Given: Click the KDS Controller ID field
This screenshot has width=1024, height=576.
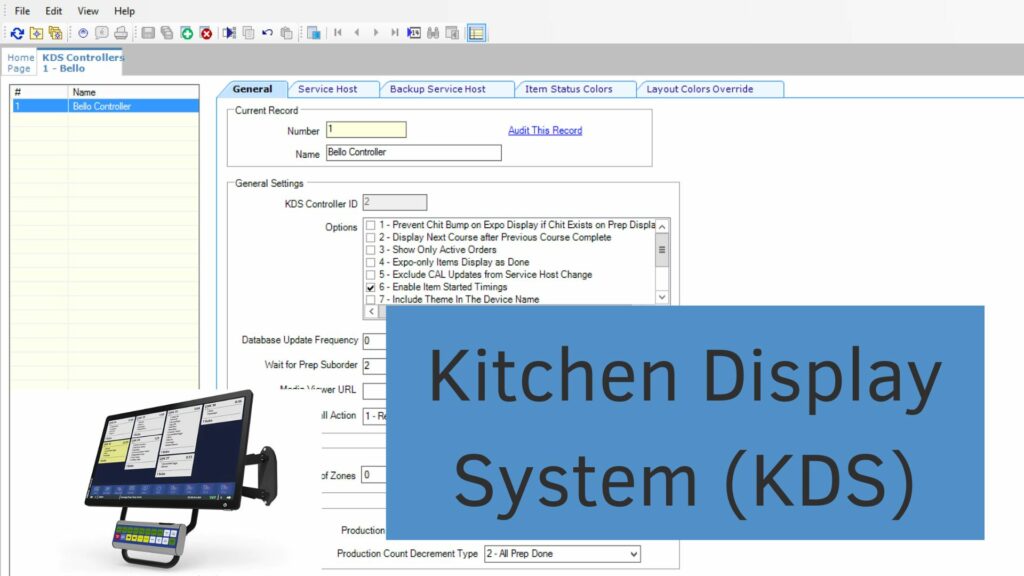Looking at the screenshot, I should [x=394, y=202].
